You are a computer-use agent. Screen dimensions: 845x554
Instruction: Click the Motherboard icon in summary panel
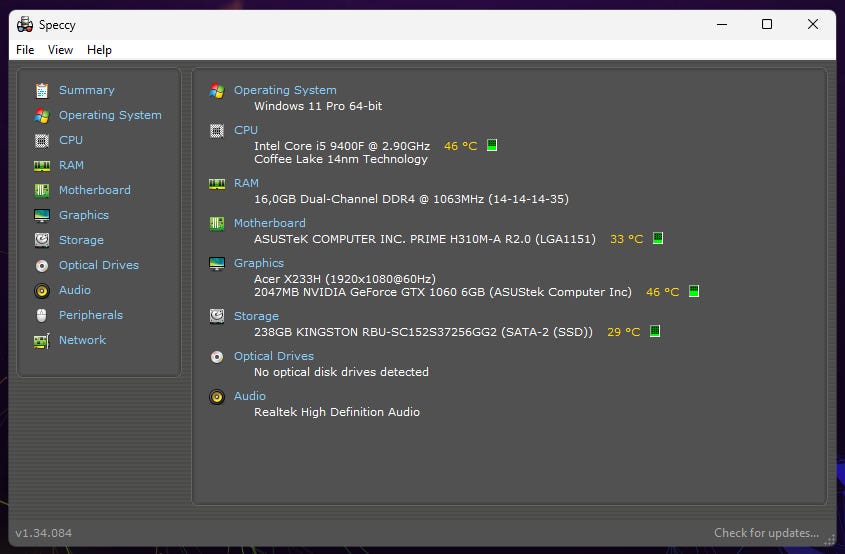coord(217,223)
